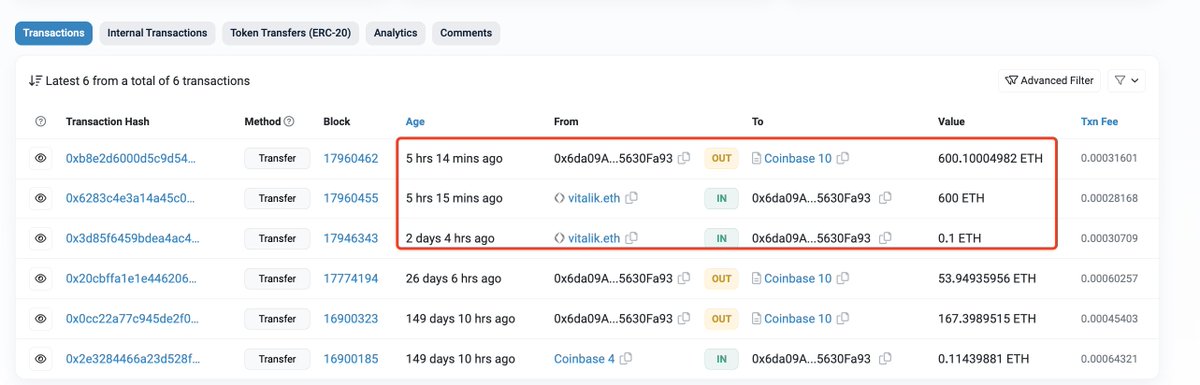Open the Comments tab
This screenshot has height=385, width=1200.
click(x=466, y=33)
